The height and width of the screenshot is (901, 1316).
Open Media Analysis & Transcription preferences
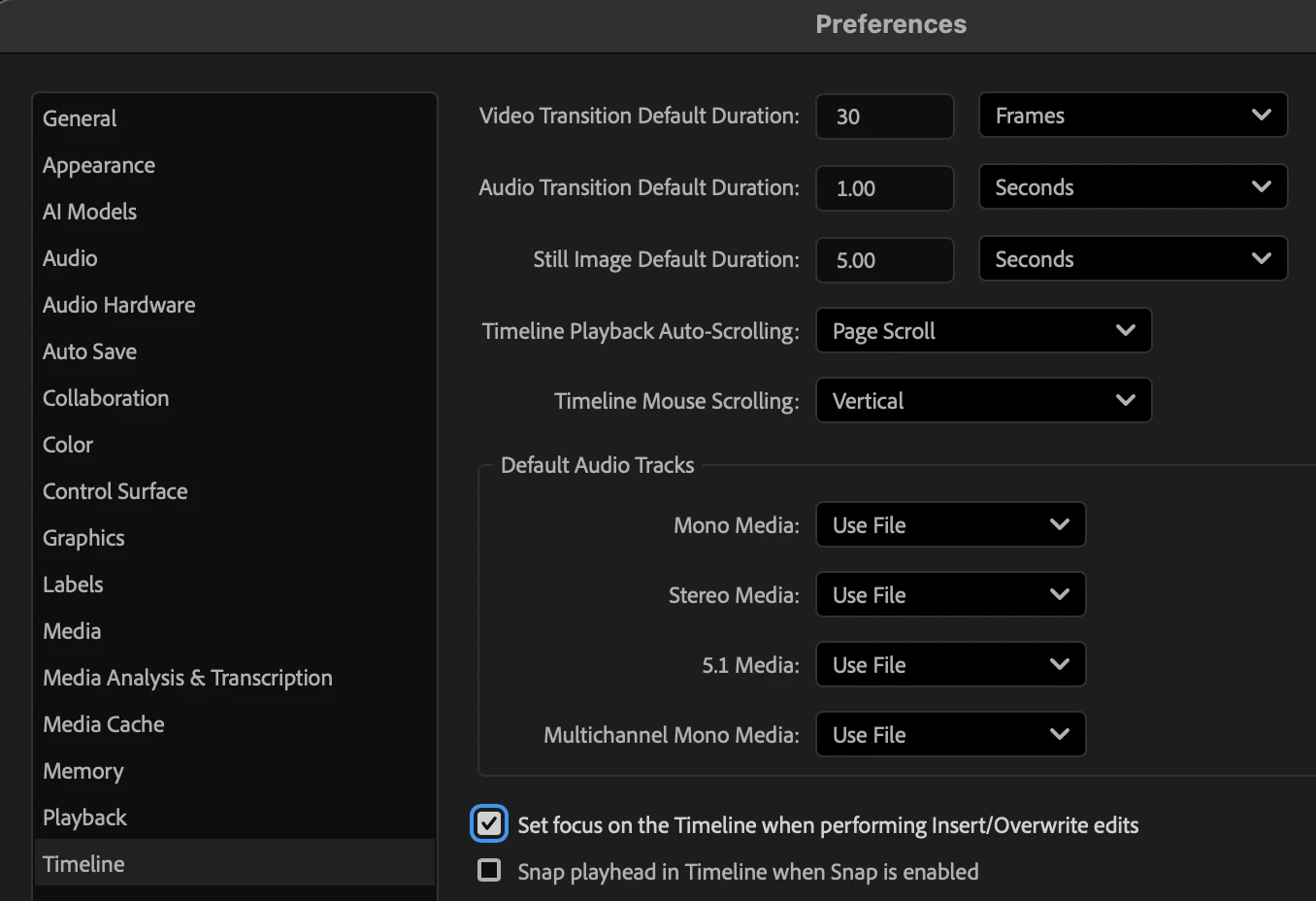coord(187,678)
